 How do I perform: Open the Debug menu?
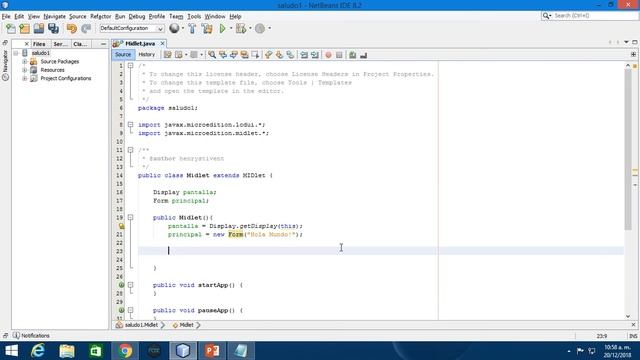[137, 16]
